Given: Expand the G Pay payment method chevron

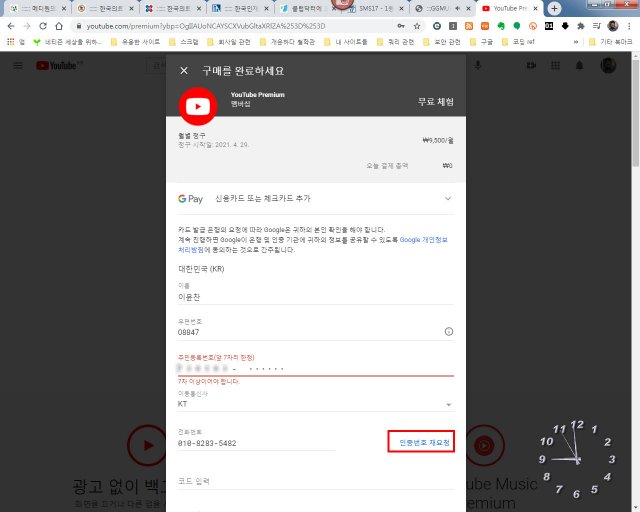Looking at the screenshot, I should 448,199.
